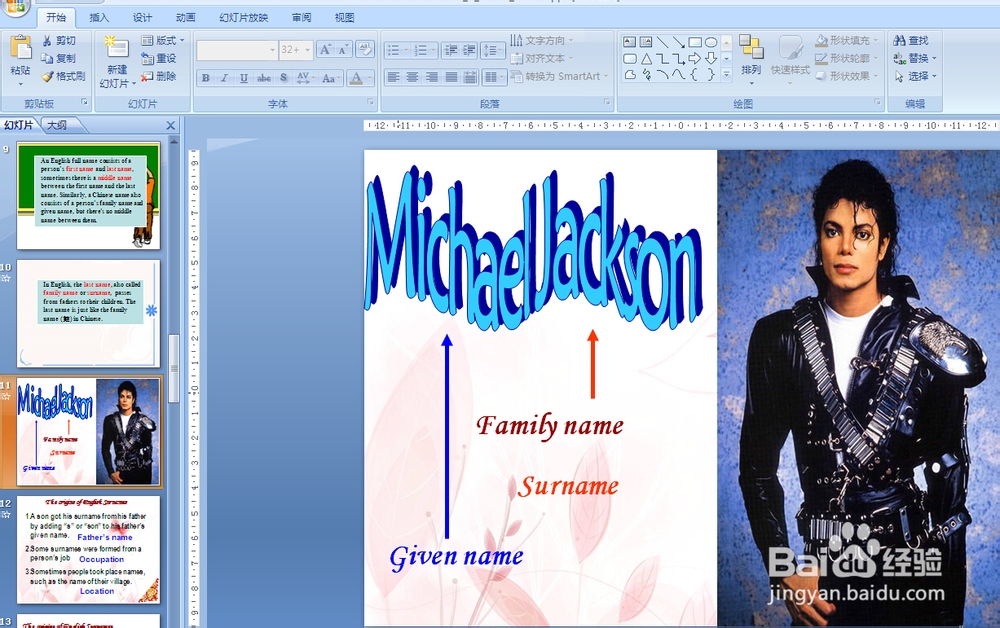Select the freeform scribble shape
Image resolution: width=1000 pixels, height=628 pixels.
point(646,75)
